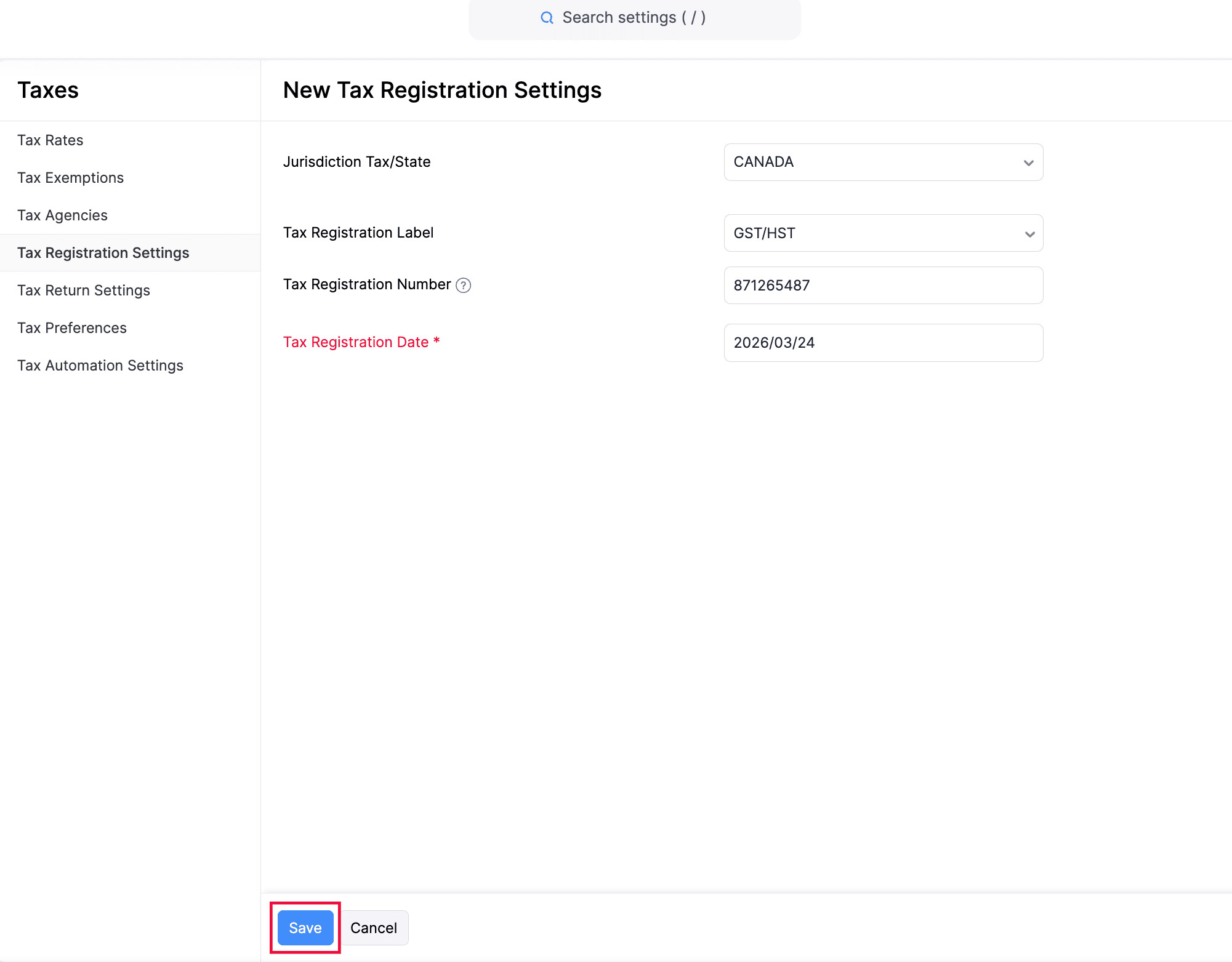The width and height of the screenshot is (1232, 962).
Task: Click the Tax Registration Date input field
Action: point(884,343)
